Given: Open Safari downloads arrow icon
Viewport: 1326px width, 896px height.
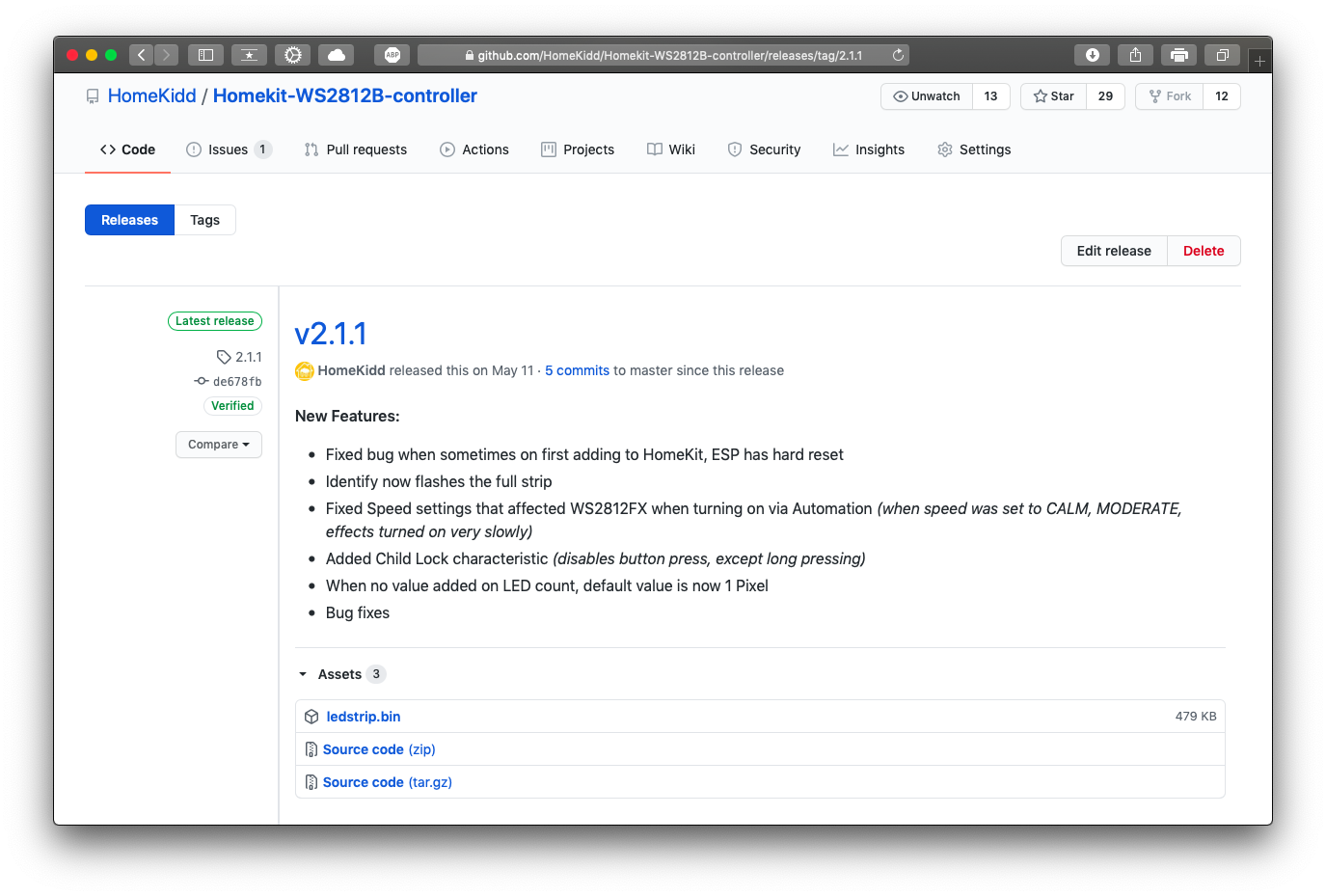Looking at the screenshot, I should [x=1093, y=55].
